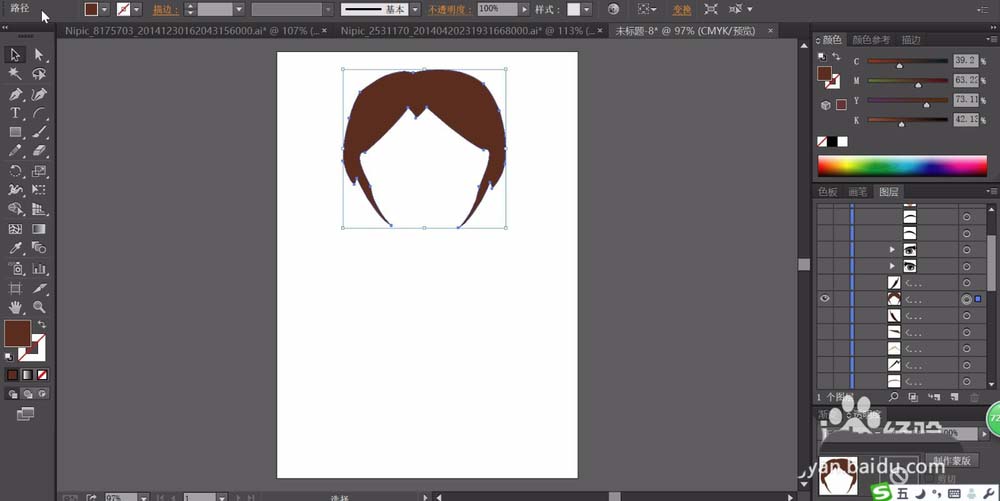The image size is (1000, 501).
Task: Activate the Magic Wand tool
Action: coord(16,74)
